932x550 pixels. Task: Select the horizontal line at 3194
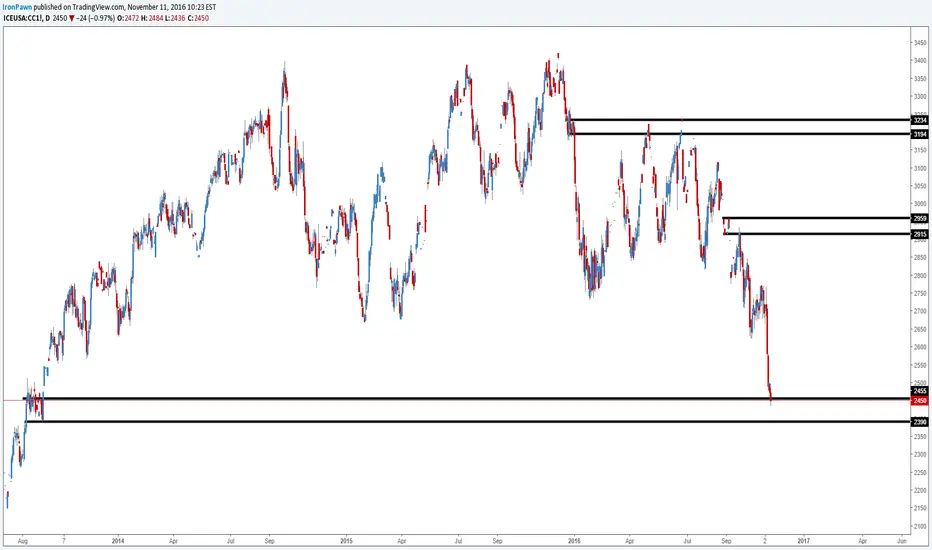740,134
